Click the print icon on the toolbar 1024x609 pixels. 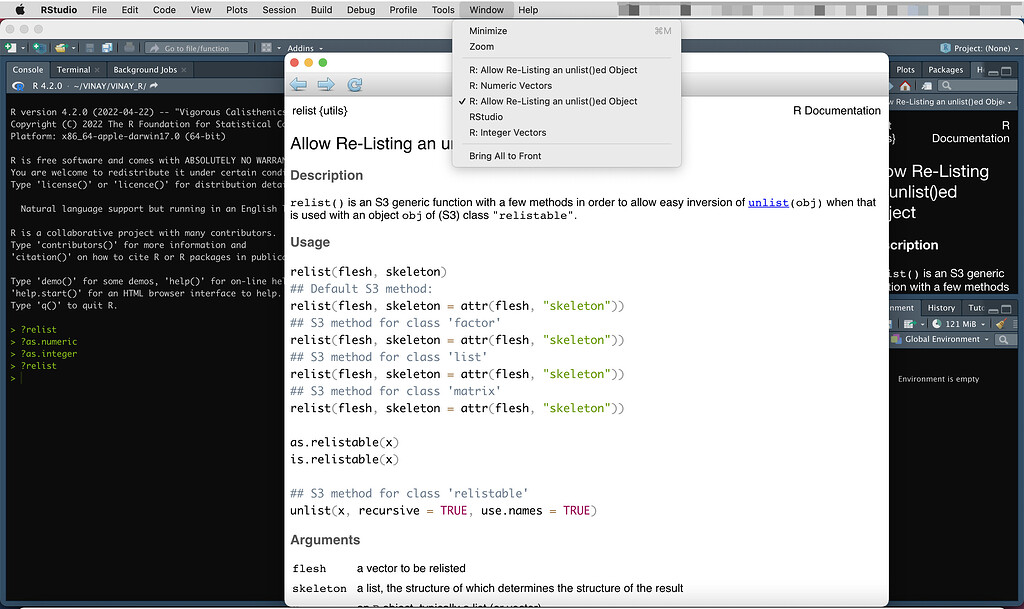coord(128,47)
